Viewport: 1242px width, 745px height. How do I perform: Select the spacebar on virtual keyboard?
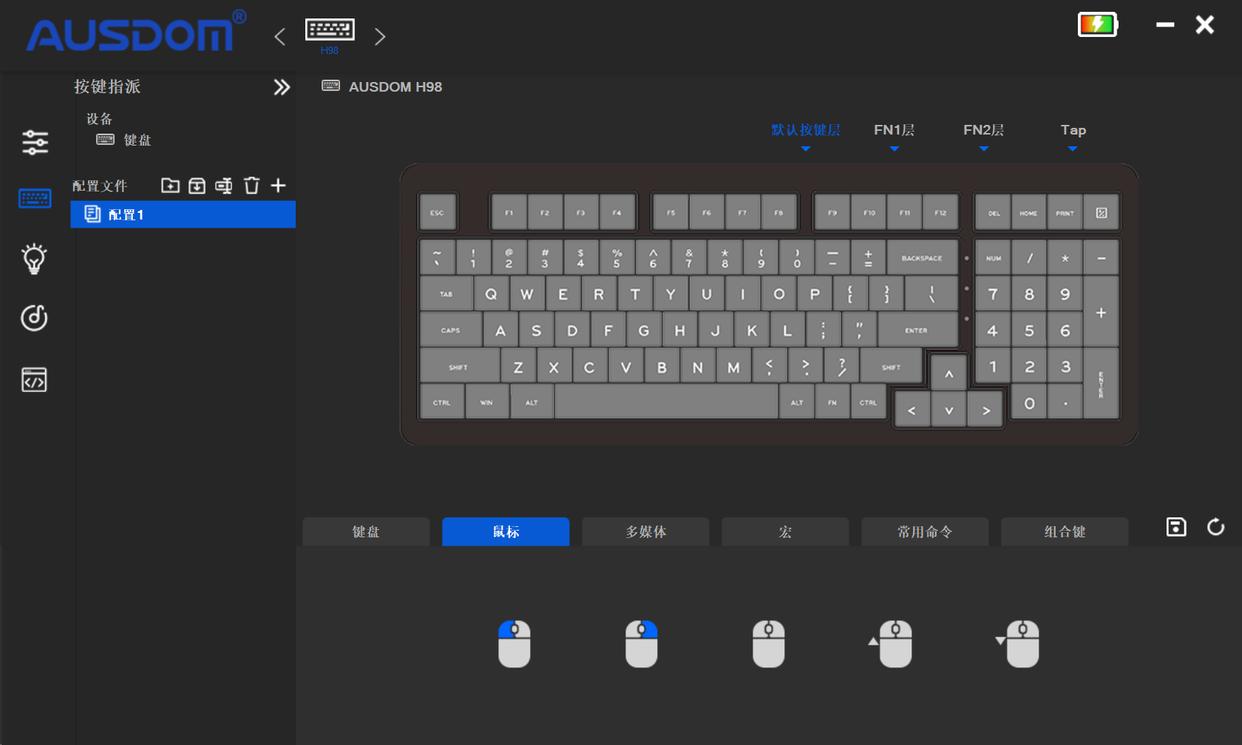[x=666, y=402]
